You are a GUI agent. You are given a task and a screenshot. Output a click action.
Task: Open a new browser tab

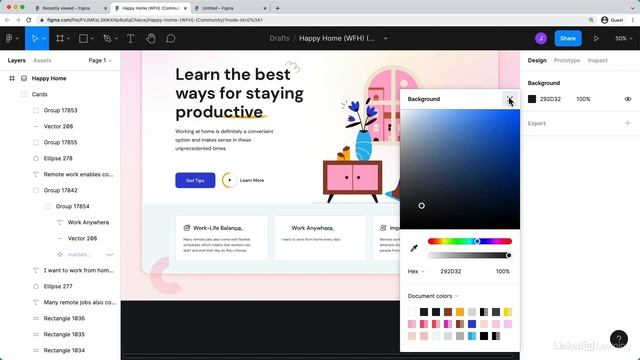click(x=278, y=8)
